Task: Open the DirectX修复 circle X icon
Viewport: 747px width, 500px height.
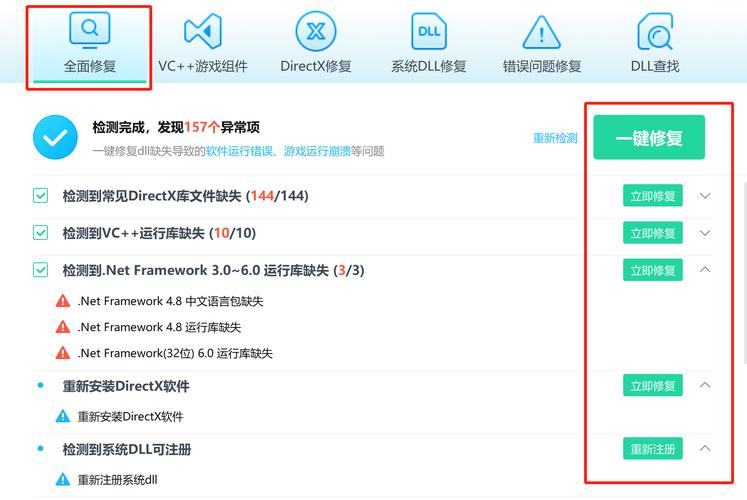Action: tap(315, 31)
